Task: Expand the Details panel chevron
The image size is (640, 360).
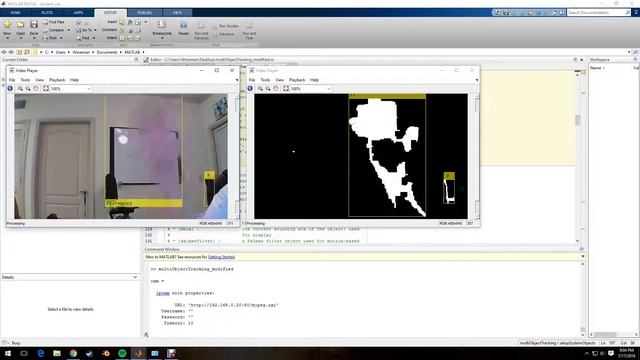Action: (135, 277)
